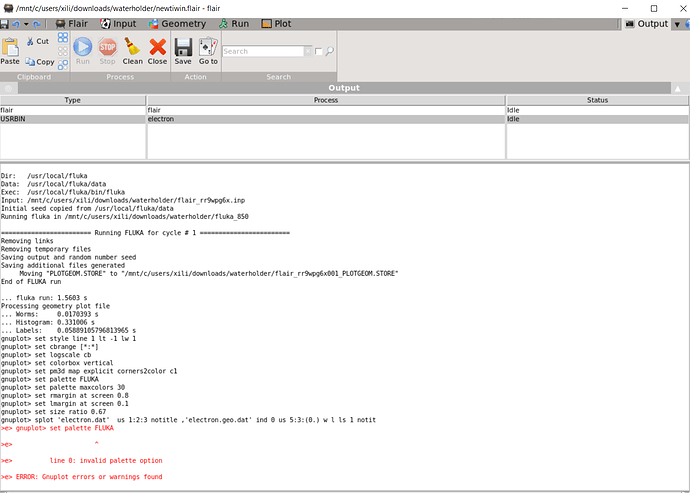Click the greyed clear-selection squares icon

[x=63, y=52]
